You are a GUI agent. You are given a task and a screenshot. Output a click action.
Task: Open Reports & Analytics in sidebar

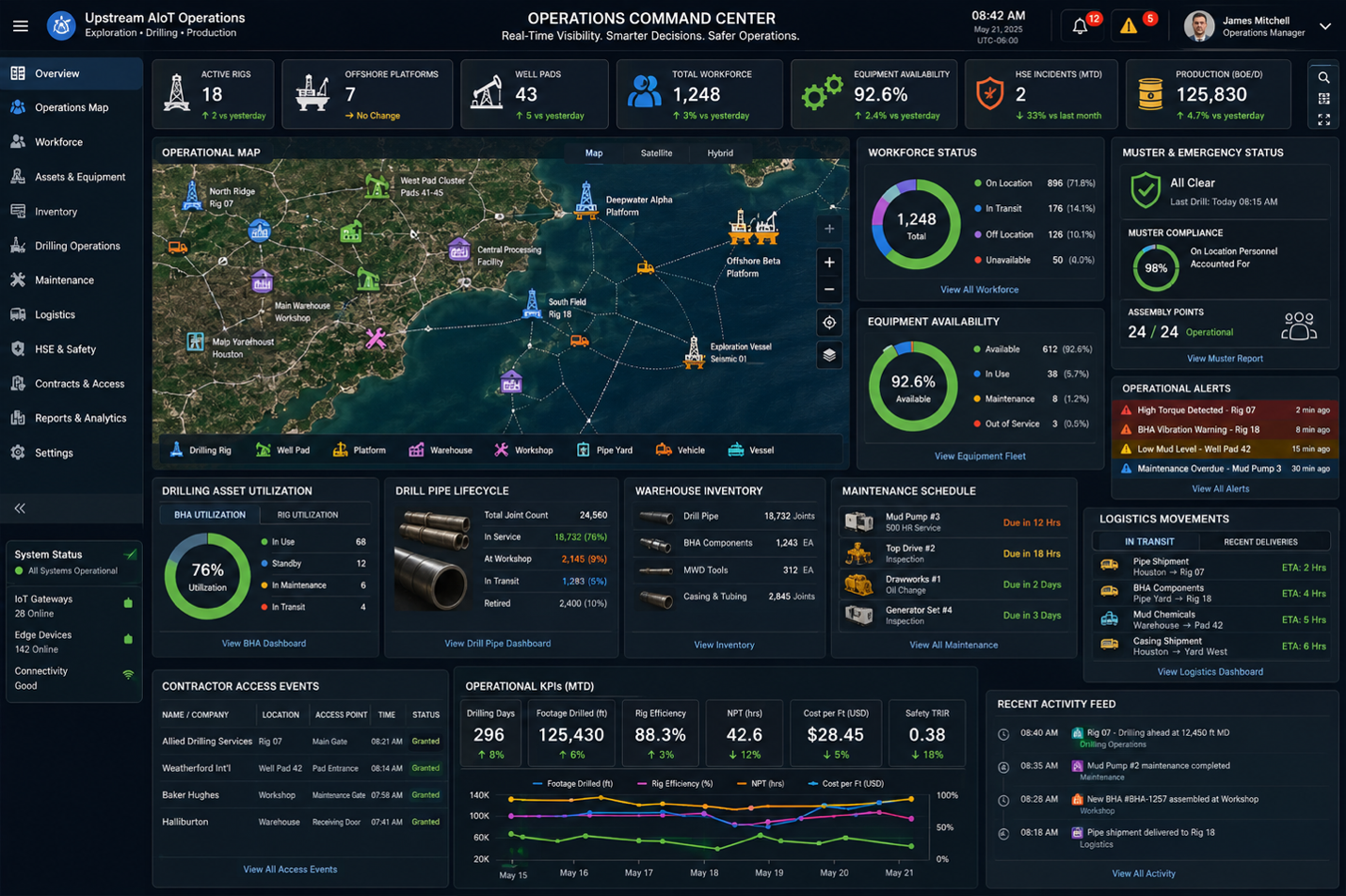[72, 418]
